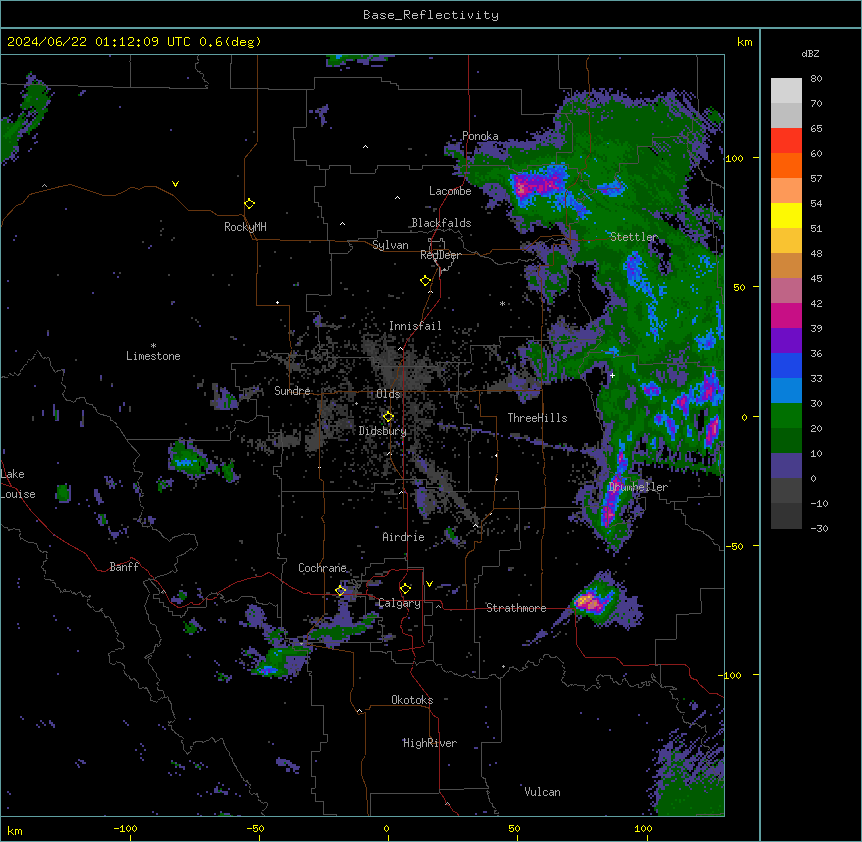Image resolution: width=862 pixels, height=842 pixels.
Task: Click the Base_Reflectivity title text
Action: (431, 15)
